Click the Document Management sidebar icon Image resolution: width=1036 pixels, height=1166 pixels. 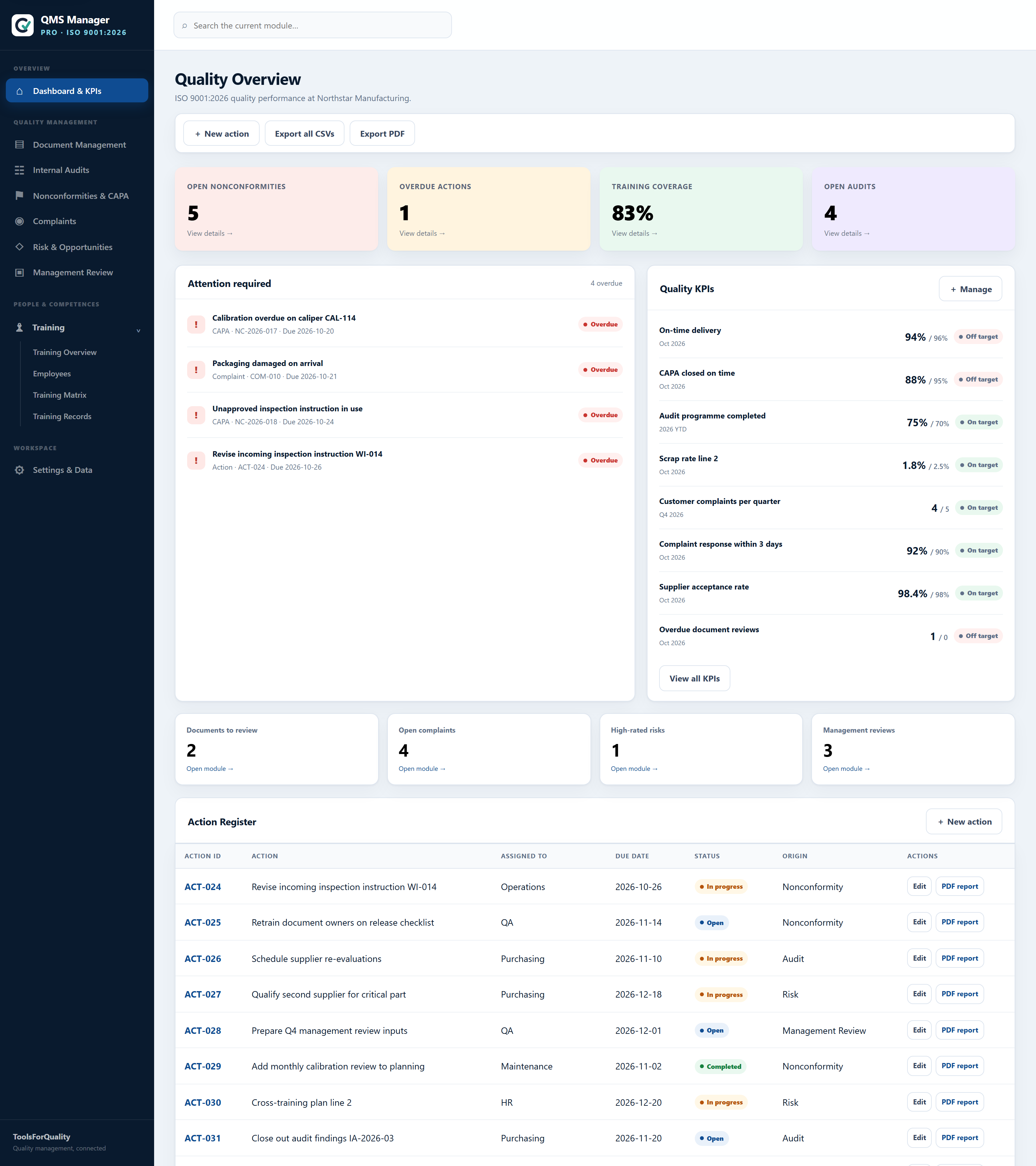[x=19, y=145]
